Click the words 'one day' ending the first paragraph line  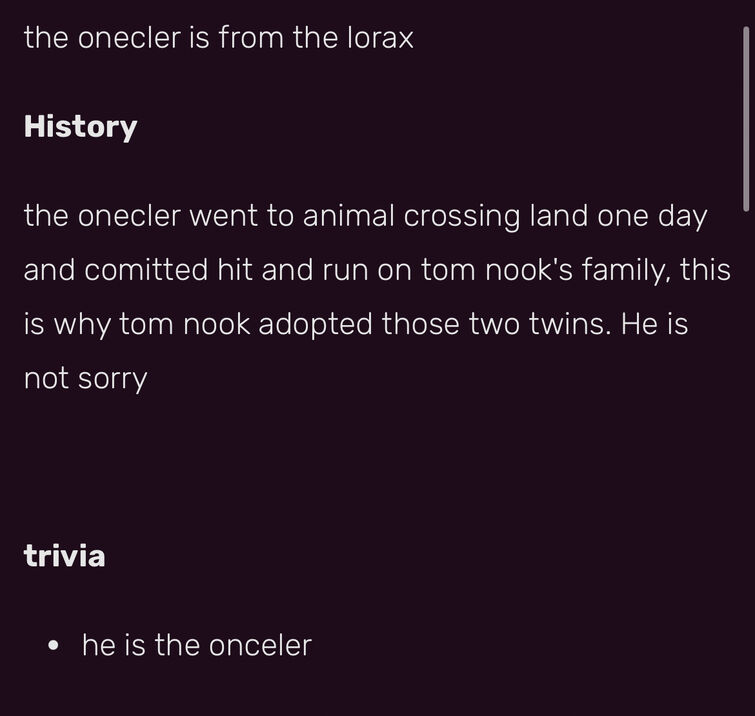(652, 216)
